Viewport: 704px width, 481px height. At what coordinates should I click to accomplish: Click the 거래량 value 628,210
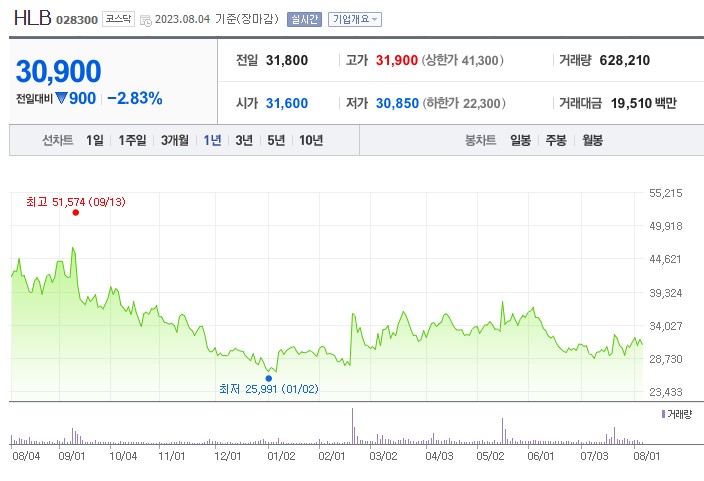pyautogui.click(x=625, y=60)
